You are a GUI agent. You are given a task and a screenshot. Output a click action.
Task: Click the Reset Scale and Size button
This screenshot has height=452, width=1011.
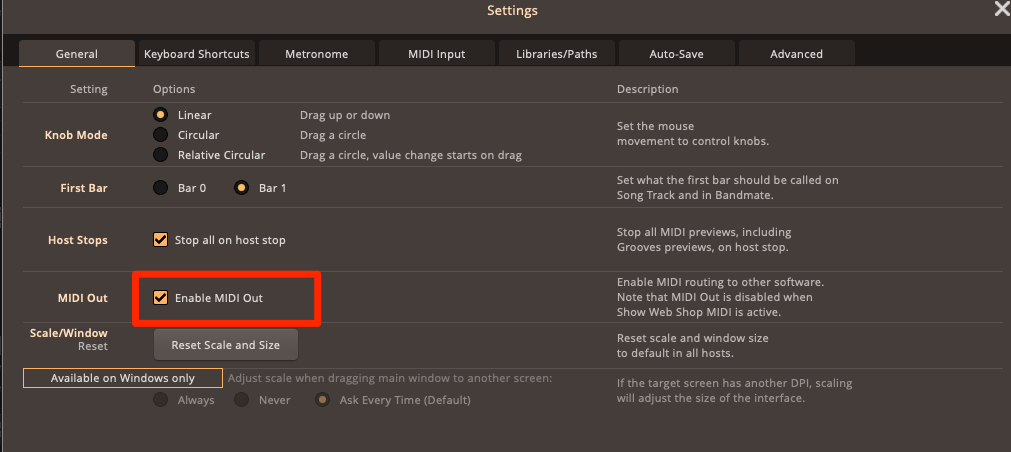(x=225, y=345)
